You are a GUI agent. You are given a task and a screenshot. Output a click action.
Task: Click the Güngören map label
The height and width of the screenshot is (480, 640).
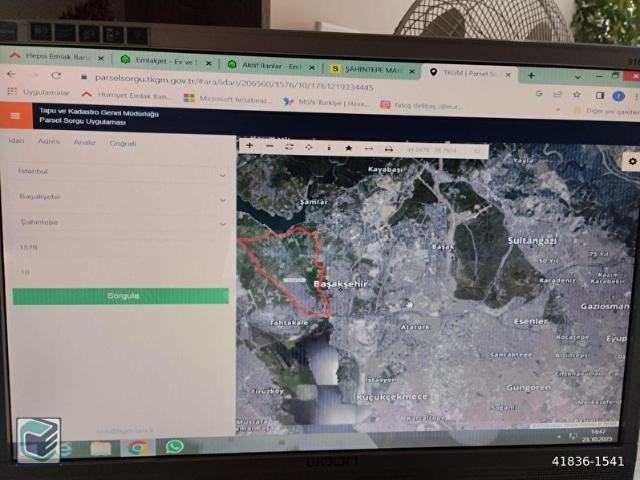(529, 387)
